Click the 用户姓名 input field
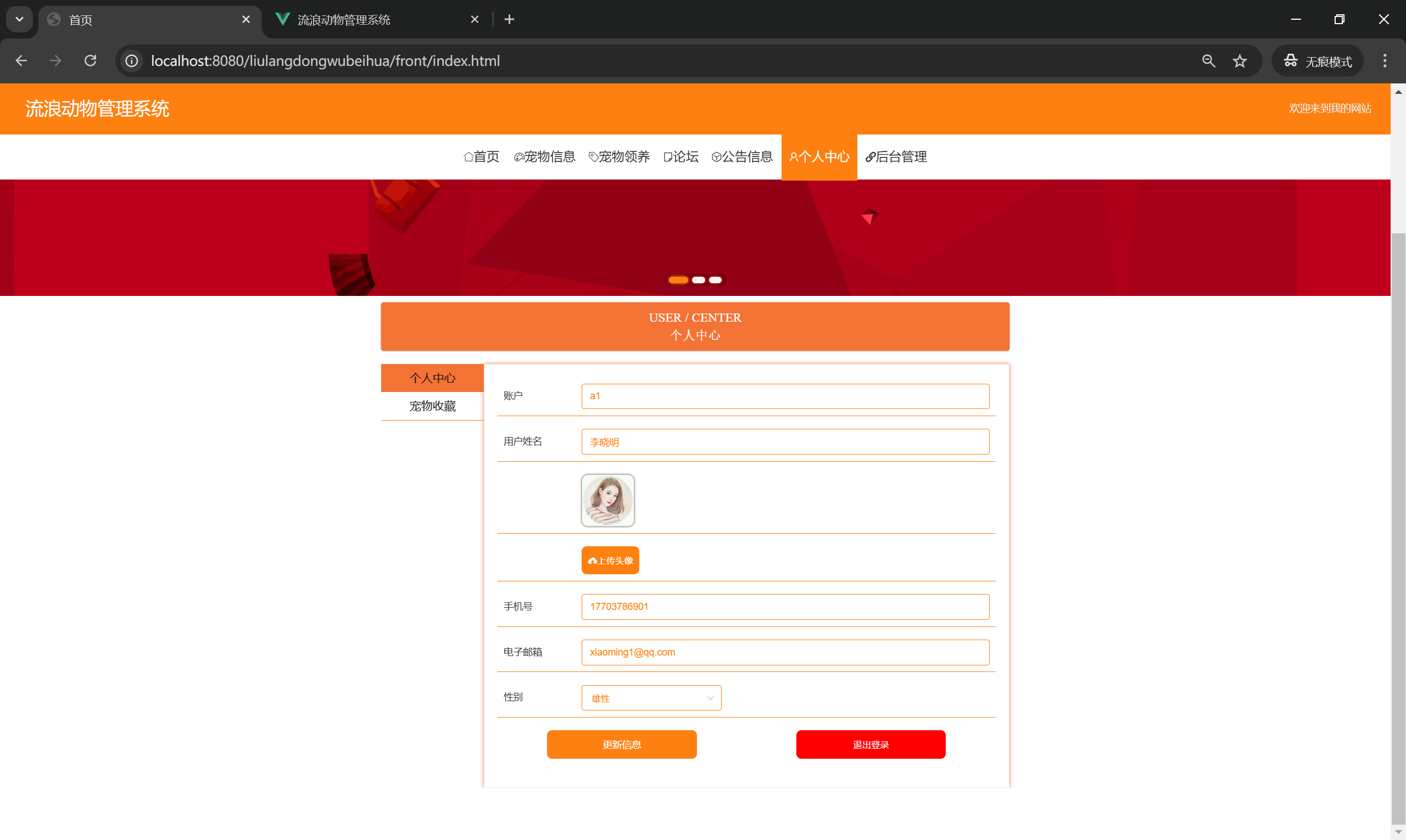This screenshot has height=840, width=1406. click(785, 441)
